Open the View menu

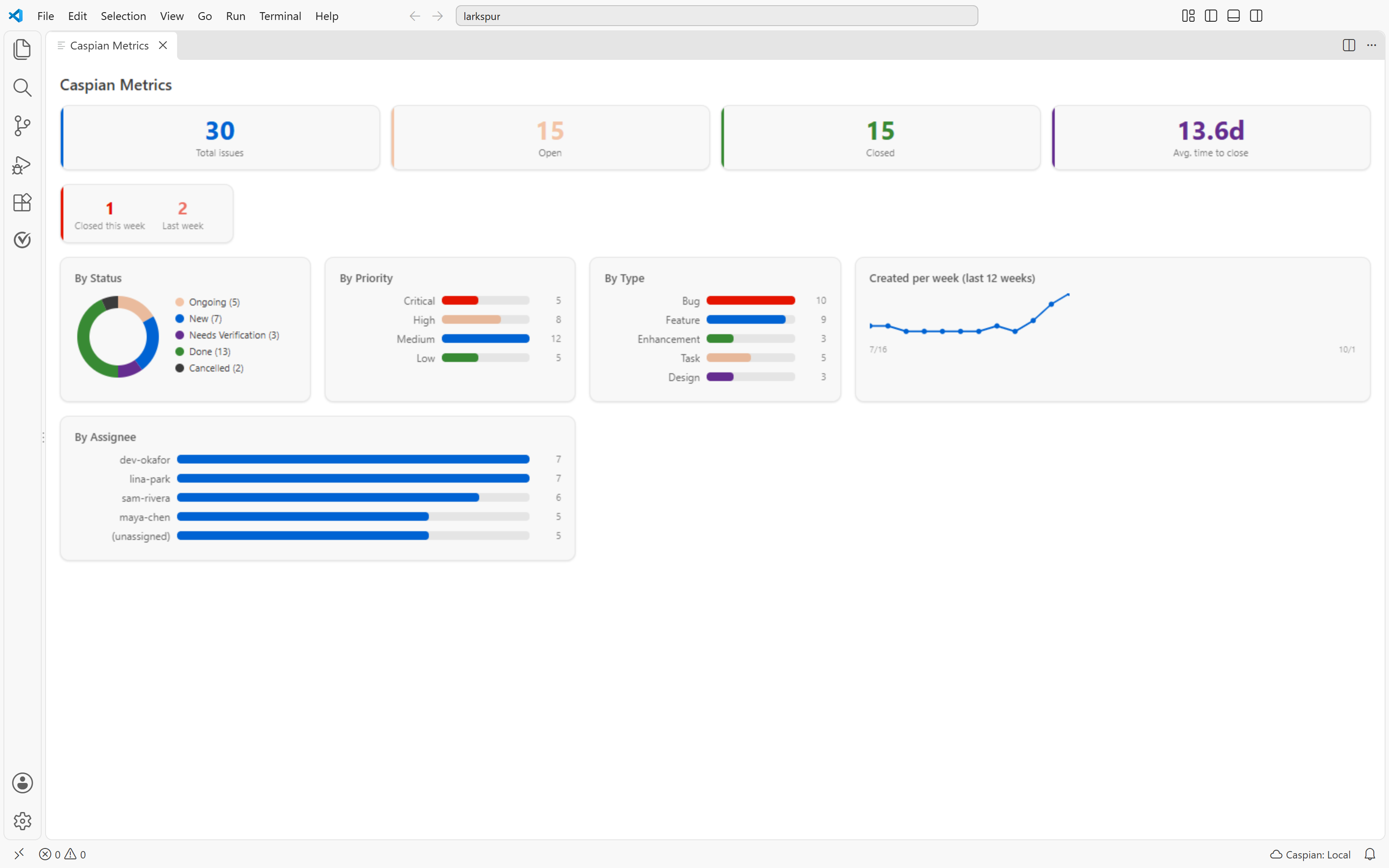[171, 16]
